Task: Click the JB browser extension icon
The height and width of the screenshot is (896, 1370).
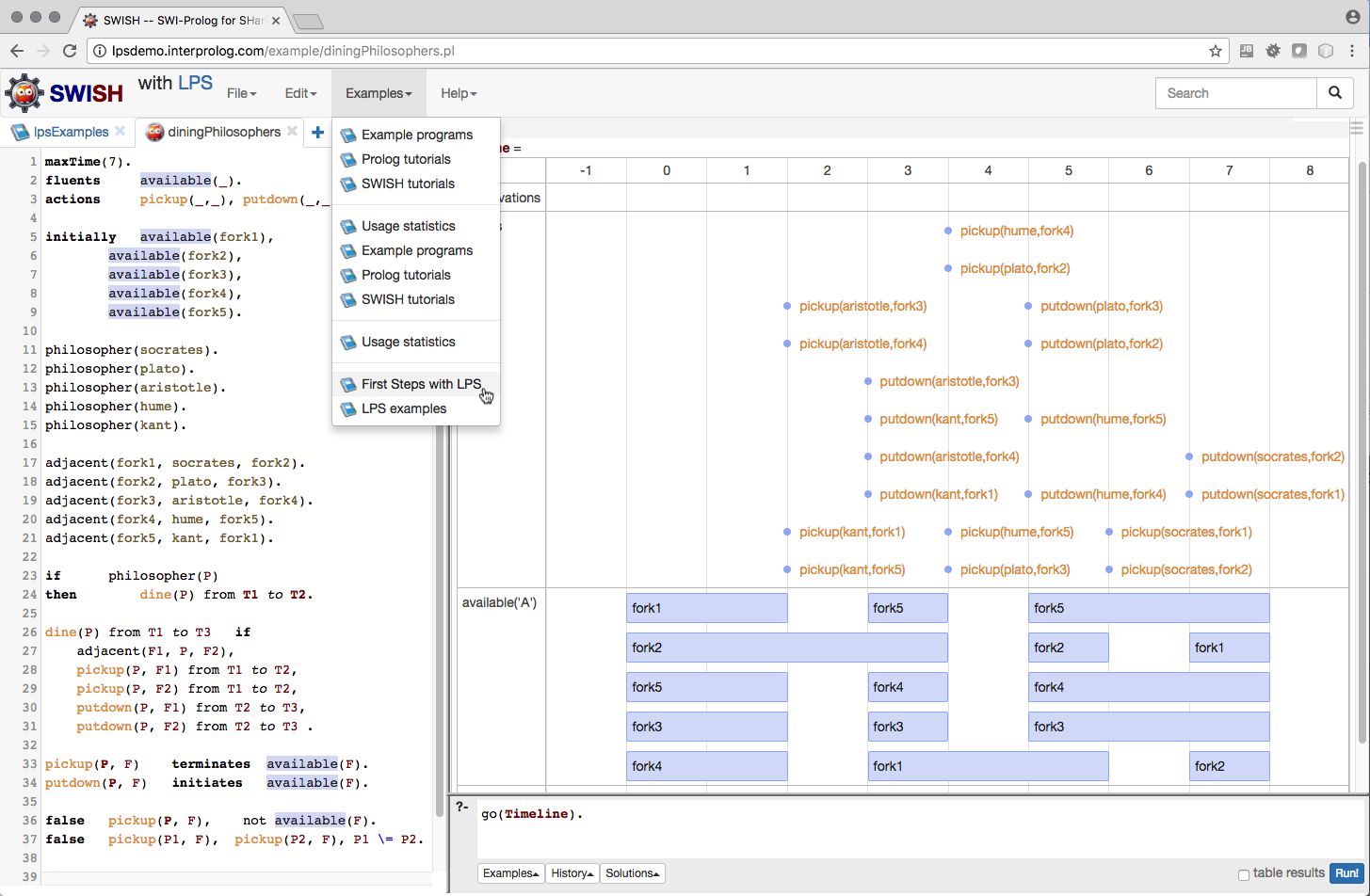Action: tap(1247, 51)
